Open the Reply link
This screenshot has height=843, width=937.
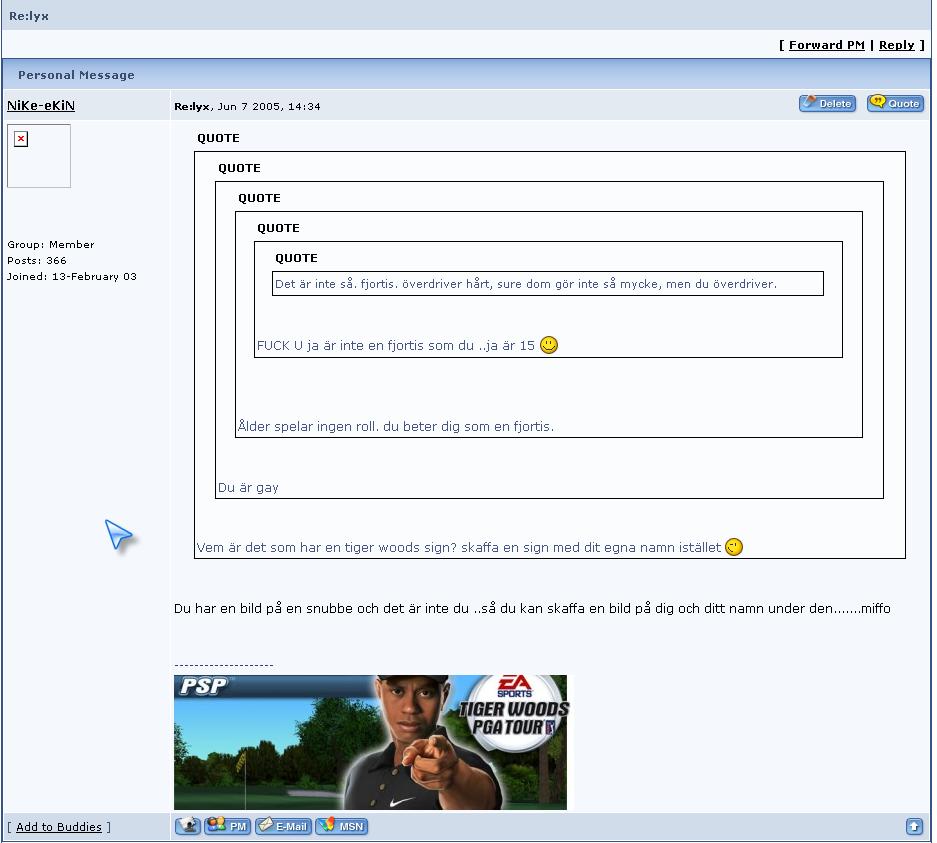[x=896, y=45]
